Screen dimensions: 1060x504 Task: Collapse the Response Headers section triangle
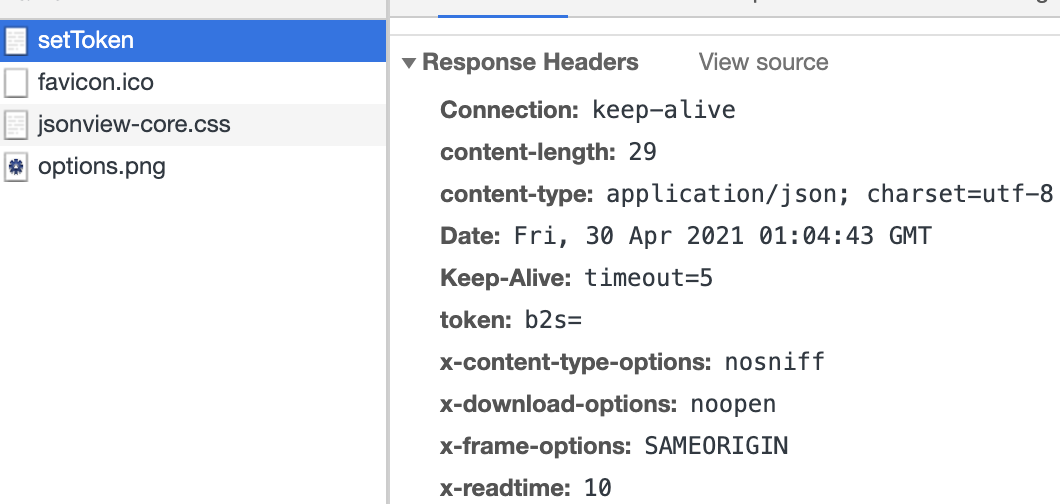tap(408, 63)
